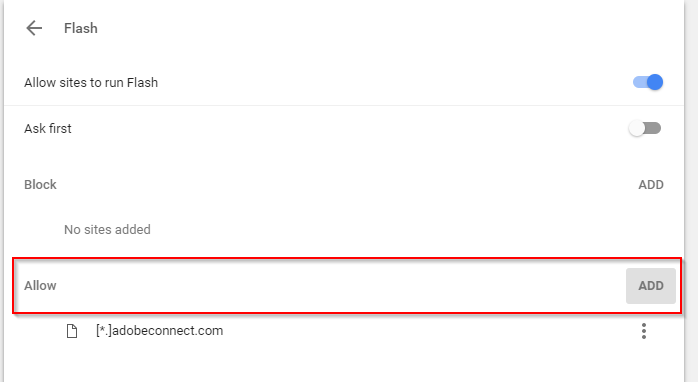698x382 pixels.
Task: Click the Flash page title
Action: [x=81, y=28]
